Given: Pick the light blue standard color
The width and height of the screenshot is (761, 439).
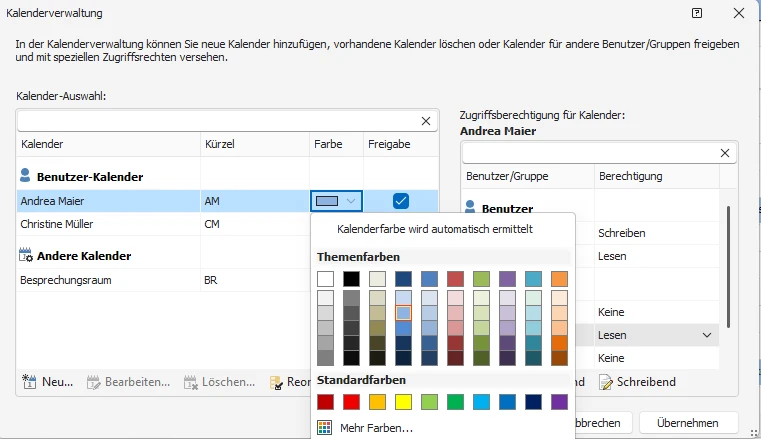Looking at the screenshot, I should (x=481, y=402).
